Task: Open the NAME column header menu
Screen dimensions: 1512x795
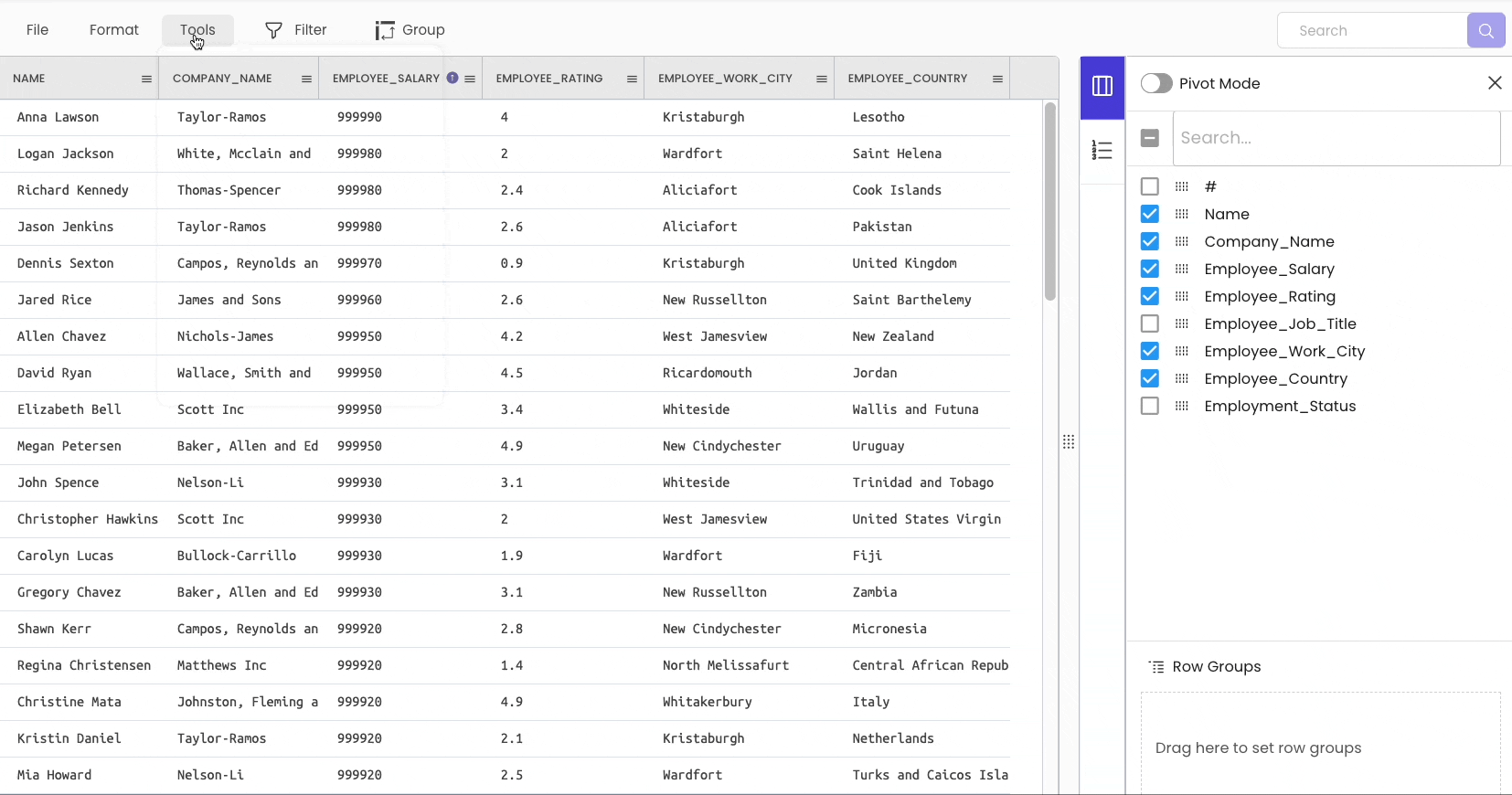Action: pos(146,79)
